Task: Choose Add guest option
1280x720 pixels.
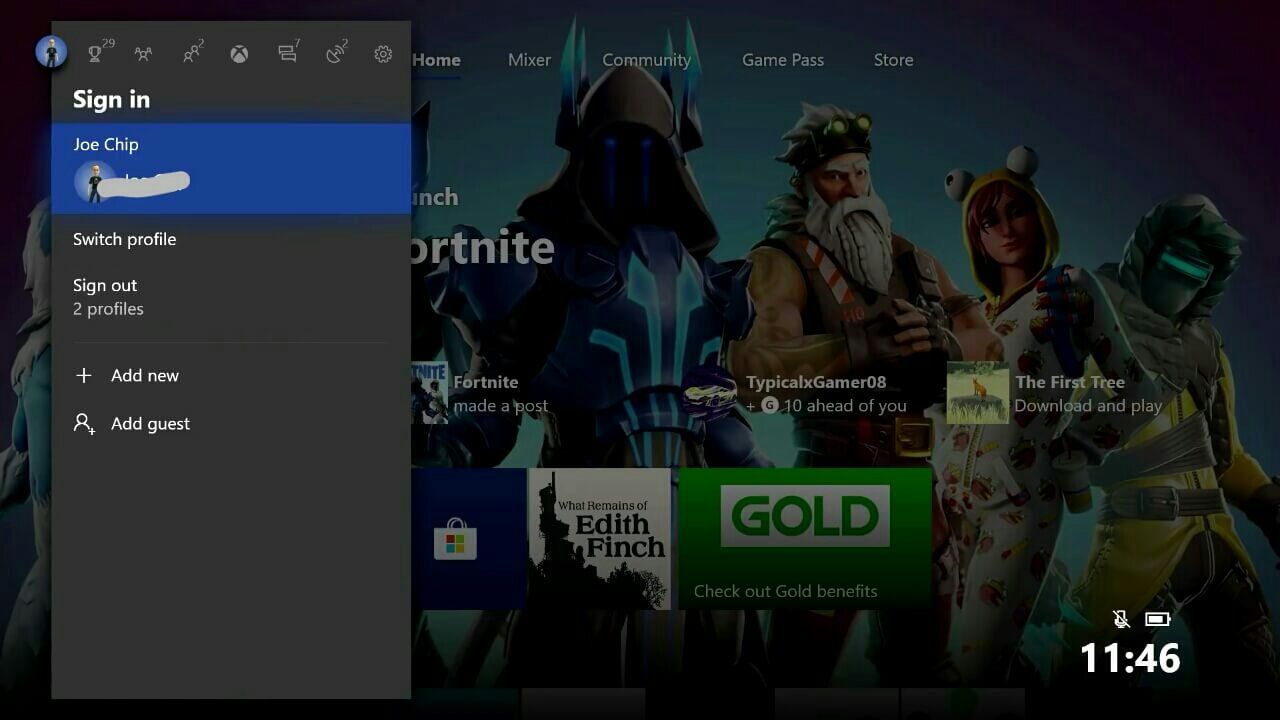Action: (x=231, y=424)
